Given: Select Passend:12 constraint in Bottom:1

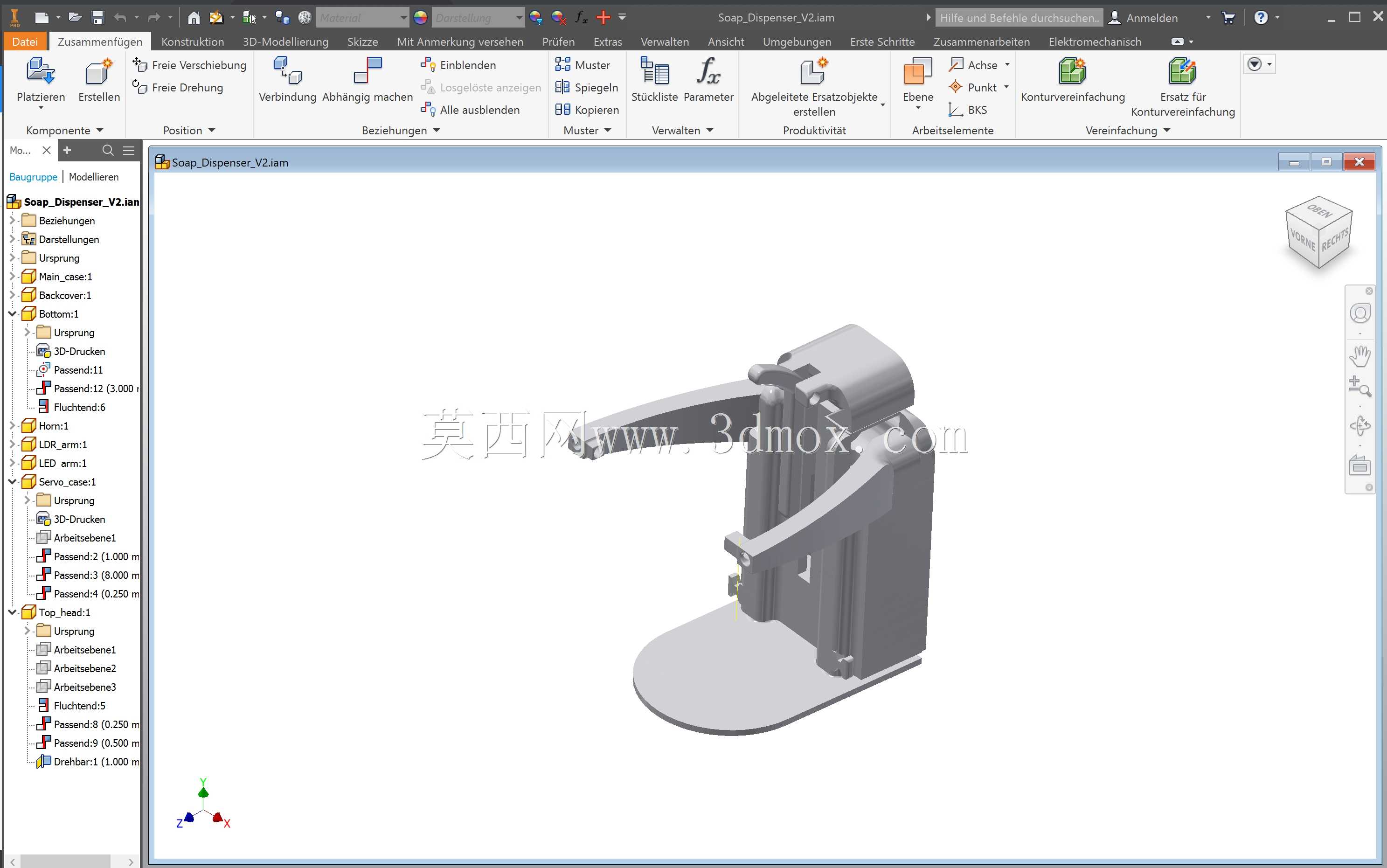Looking at the screenshot, I should tap(88, 388).
